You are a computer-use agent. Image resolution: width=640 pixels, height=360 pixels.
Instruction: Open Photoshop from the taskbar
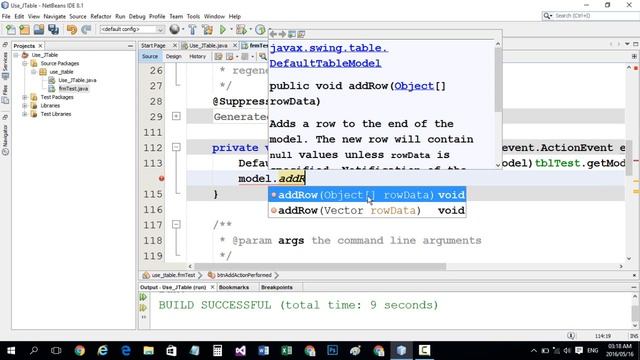(332, 350)
